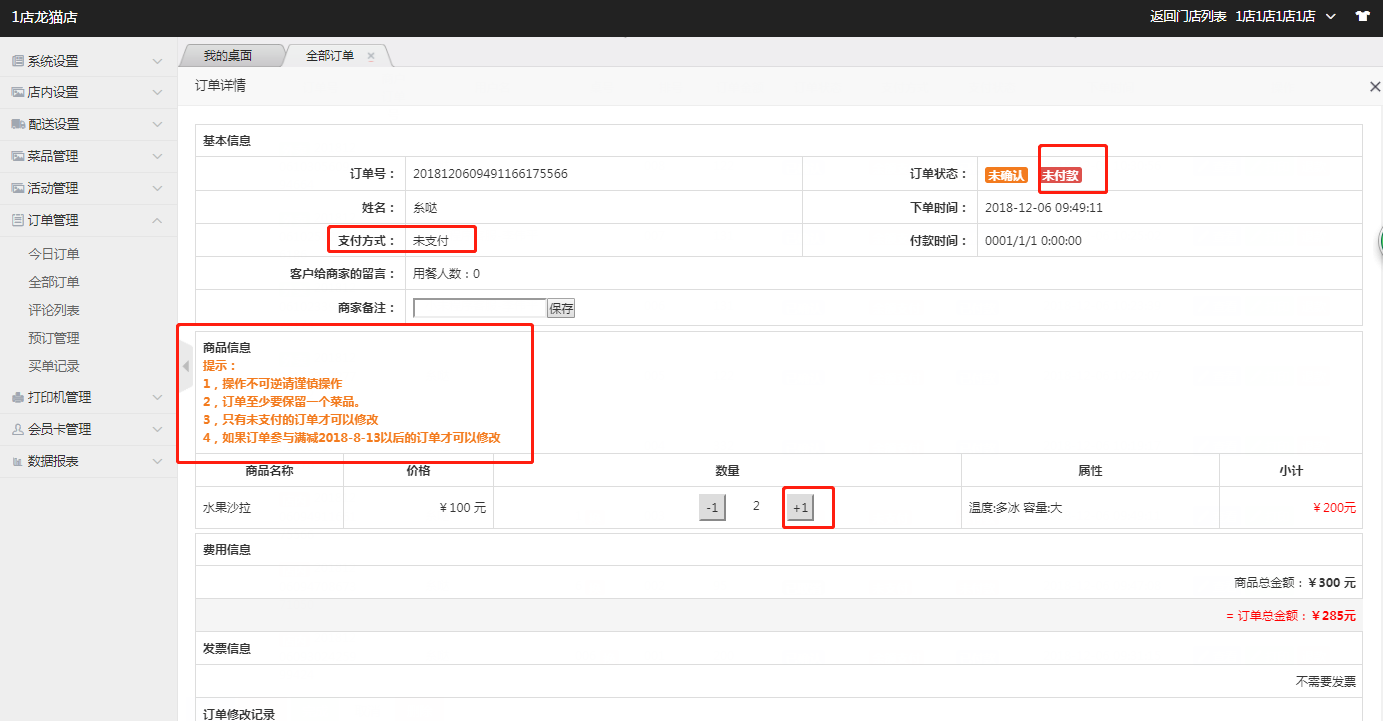Click the 打印机管理 printer icon

tap(18, 397)
